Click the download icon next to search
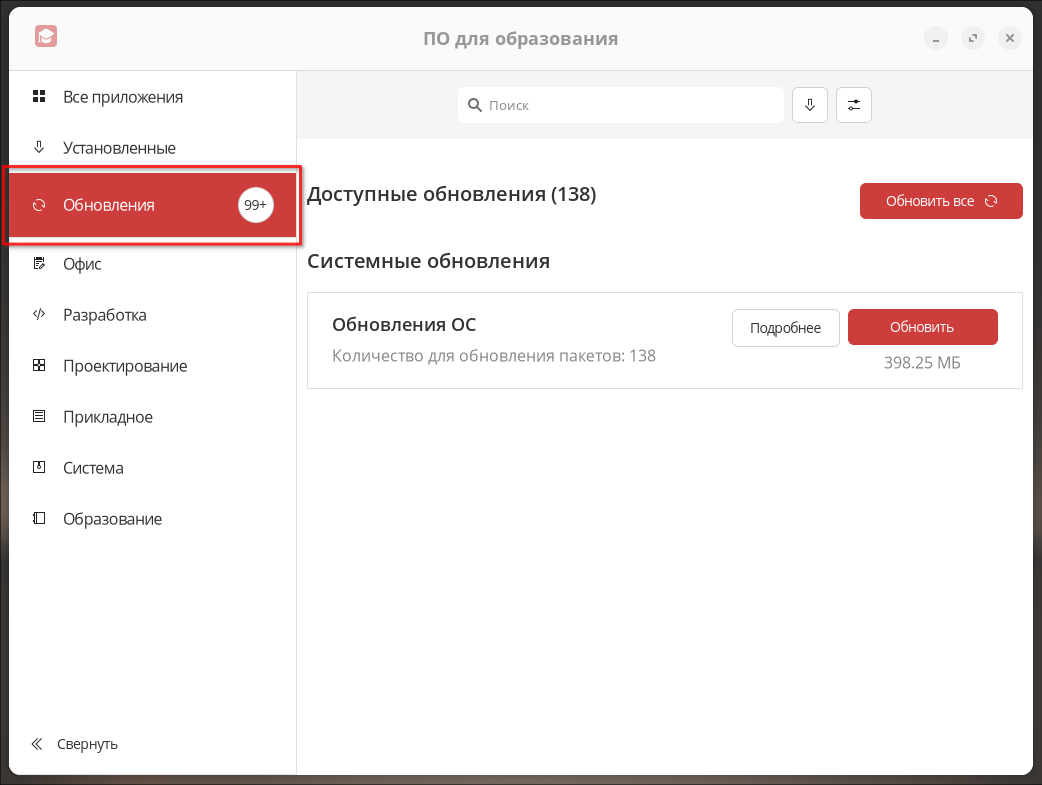Screen dimensions: 1042x785 (810, 105)
